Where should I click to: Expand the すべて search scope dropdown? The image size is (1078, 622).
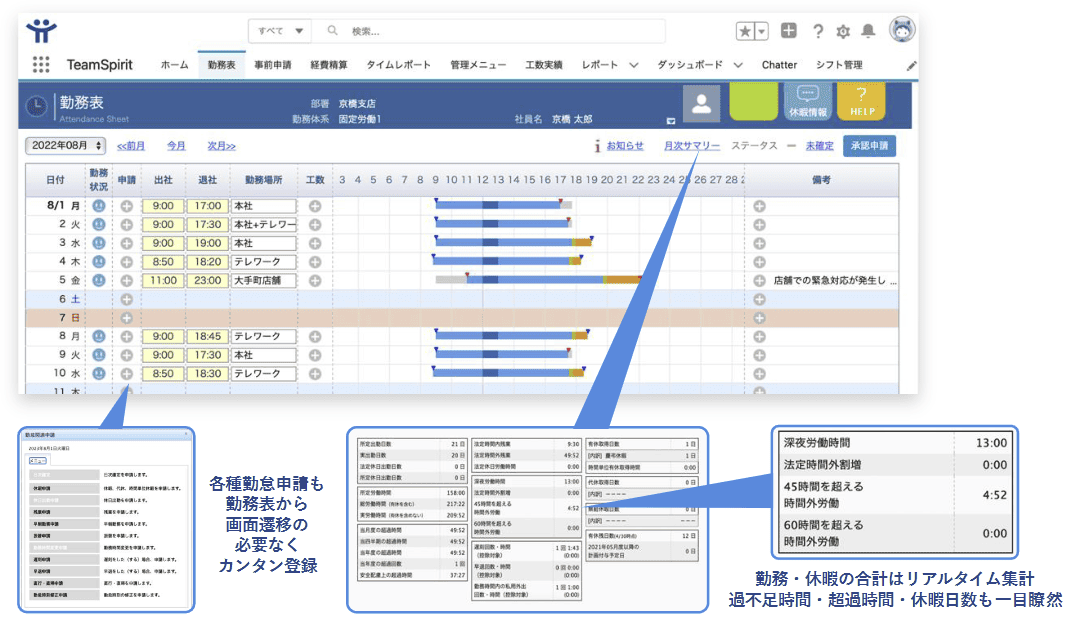[x=282, y=31]
